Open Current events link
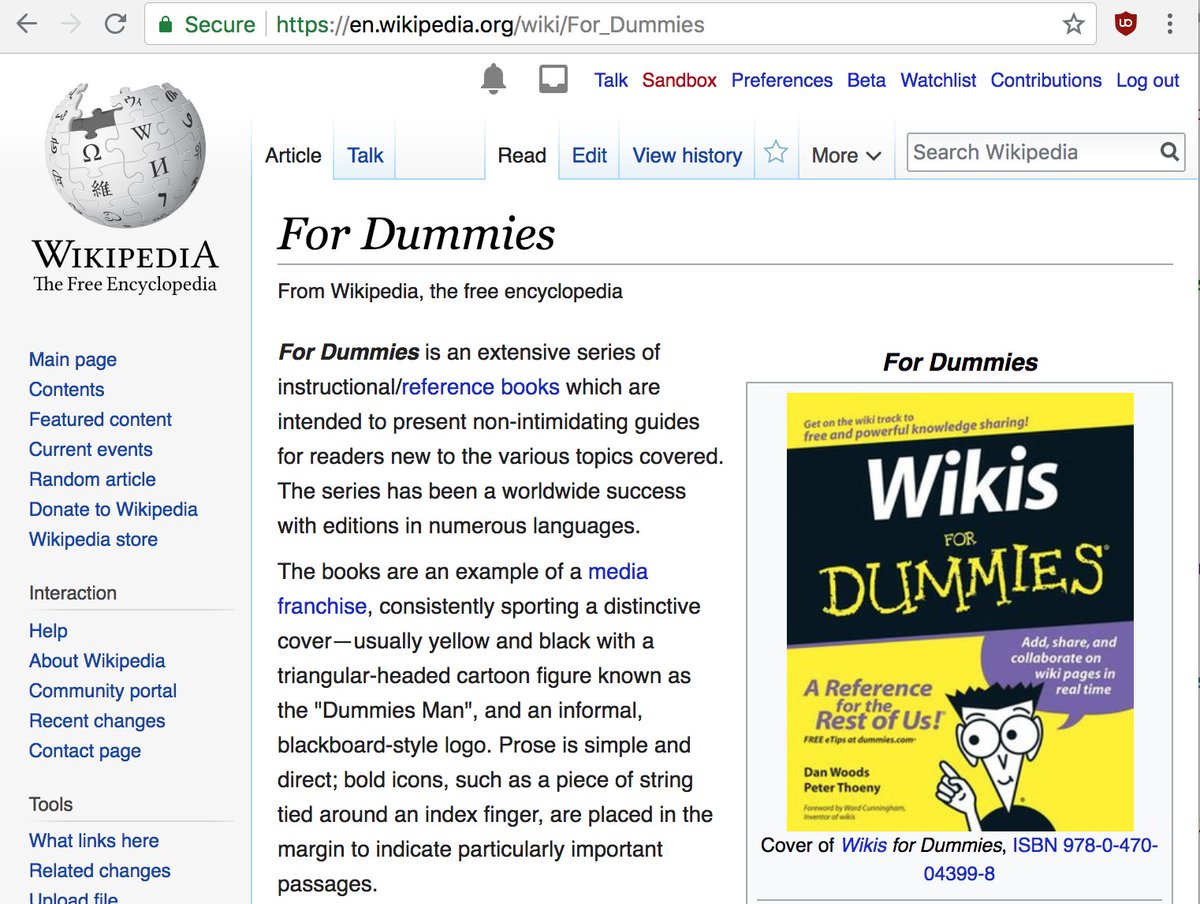 (91, 449)
